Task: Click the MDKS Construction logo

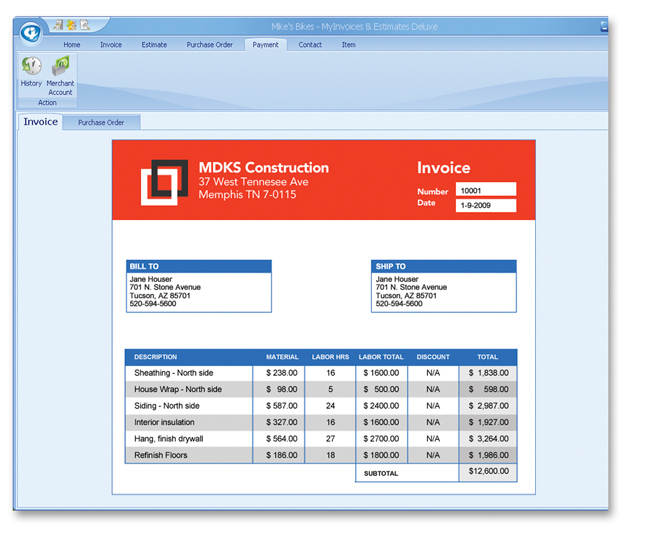Action: click(x=164, y=181)
